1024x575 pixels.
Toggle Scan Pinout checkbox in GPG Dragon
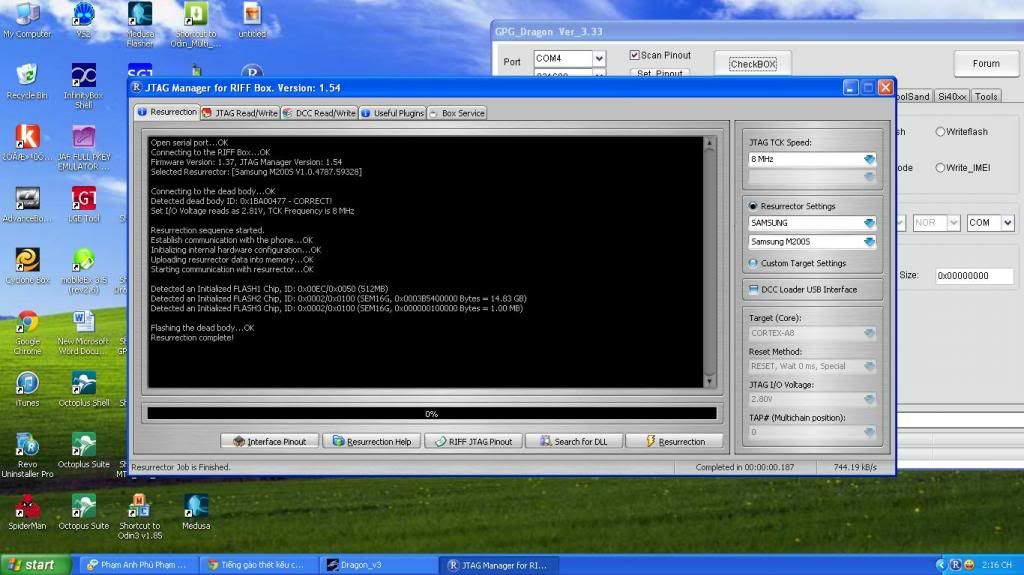pos(634,55)
